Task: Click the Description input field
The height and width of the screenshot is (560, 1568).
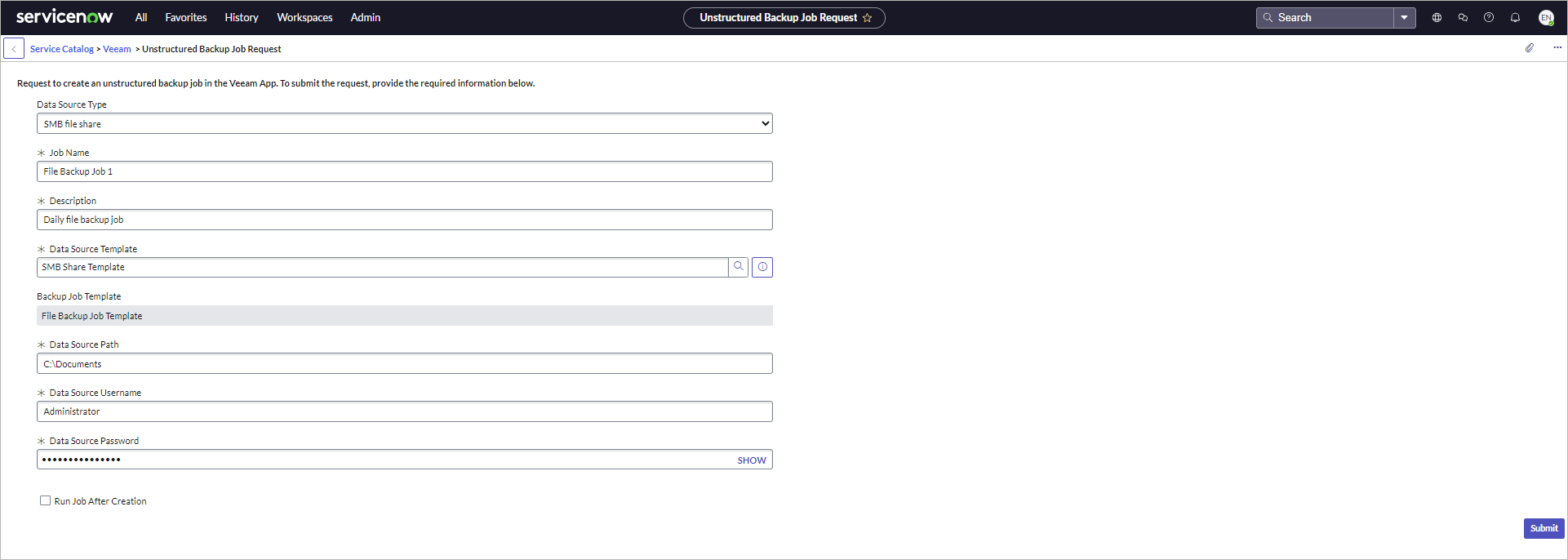Action: coord(405,220)
